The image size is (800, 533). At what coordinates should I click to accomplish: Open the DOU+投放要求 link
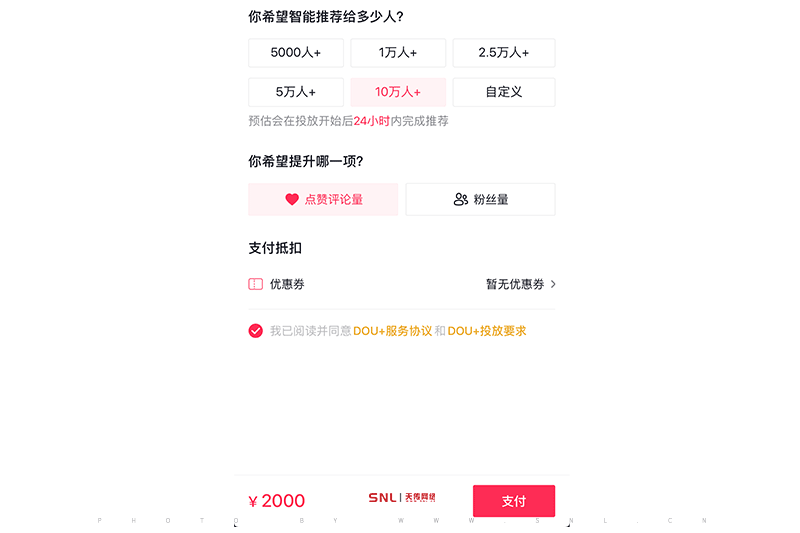(x=487, y=331)
